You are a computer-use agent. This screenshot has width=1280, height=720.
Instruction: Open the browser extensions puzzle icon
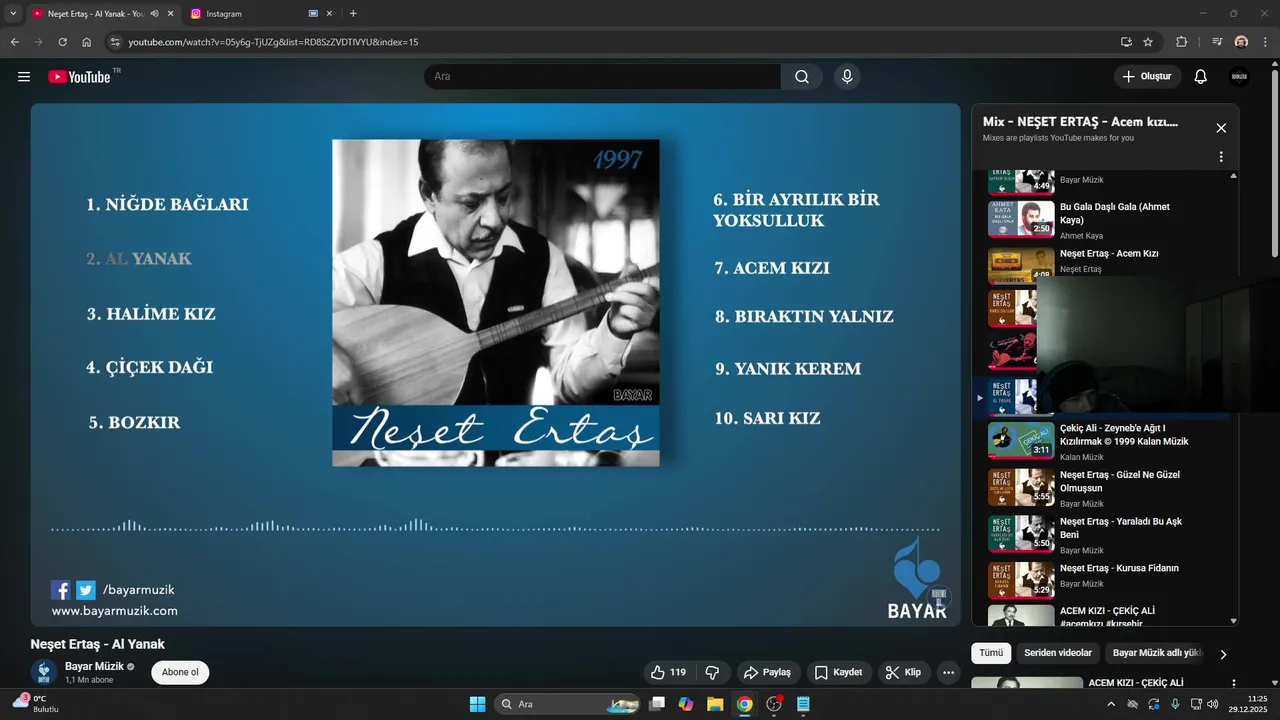[1182, 42]
